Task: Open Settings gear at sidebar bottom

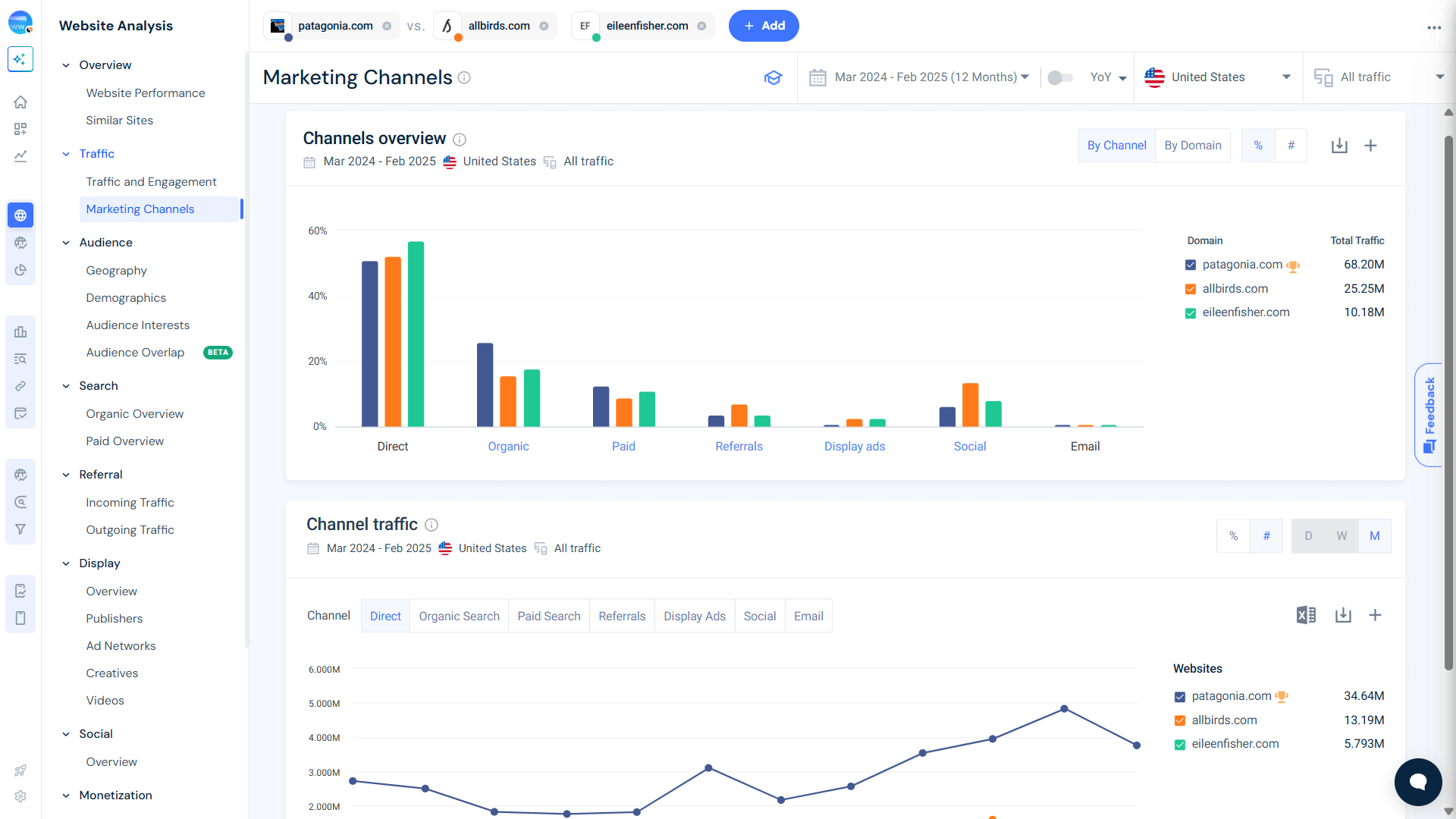Action: pos(20,796)
